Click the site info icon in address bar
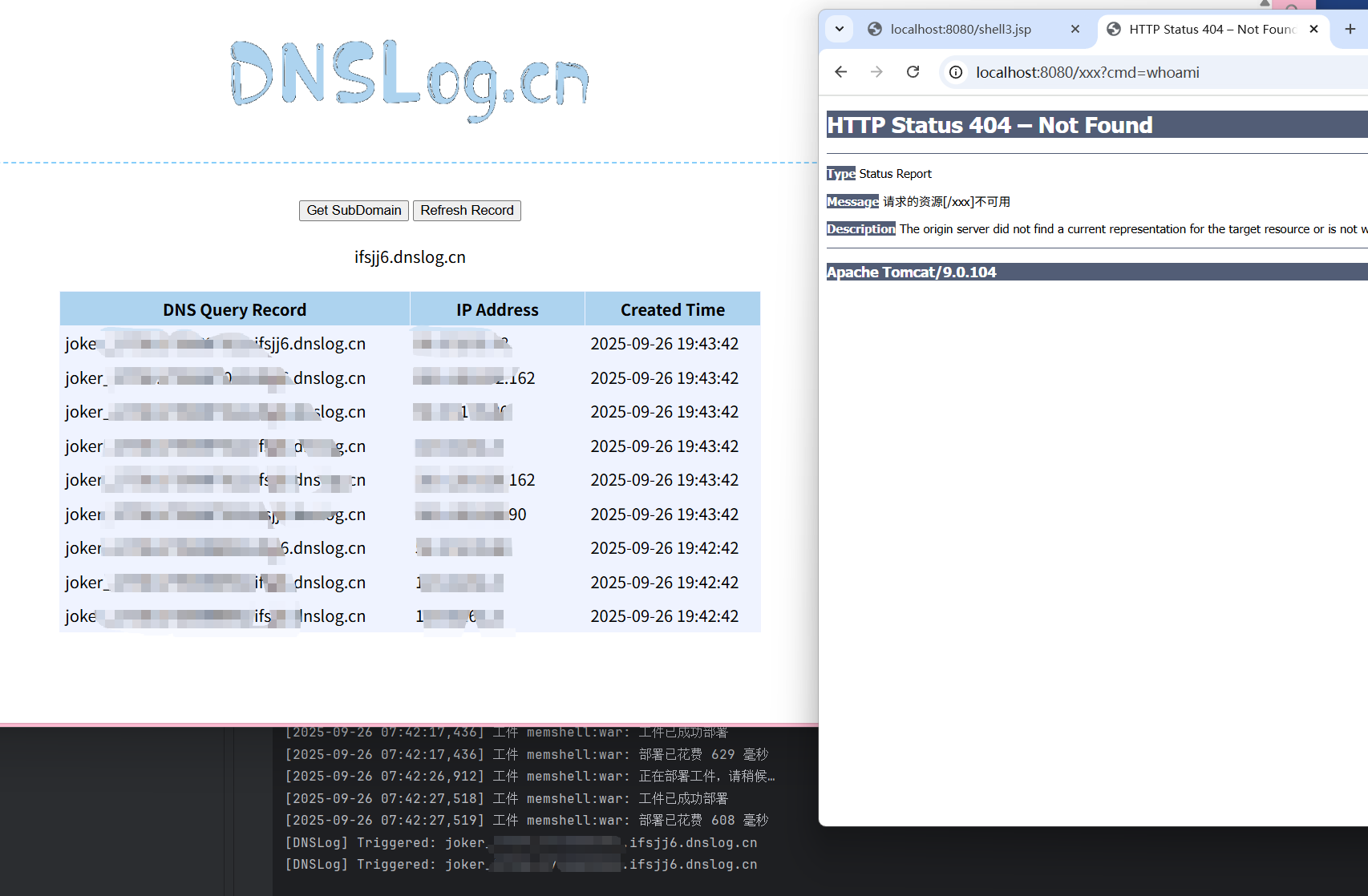The image size is (1368, 896). click(956, 73)
